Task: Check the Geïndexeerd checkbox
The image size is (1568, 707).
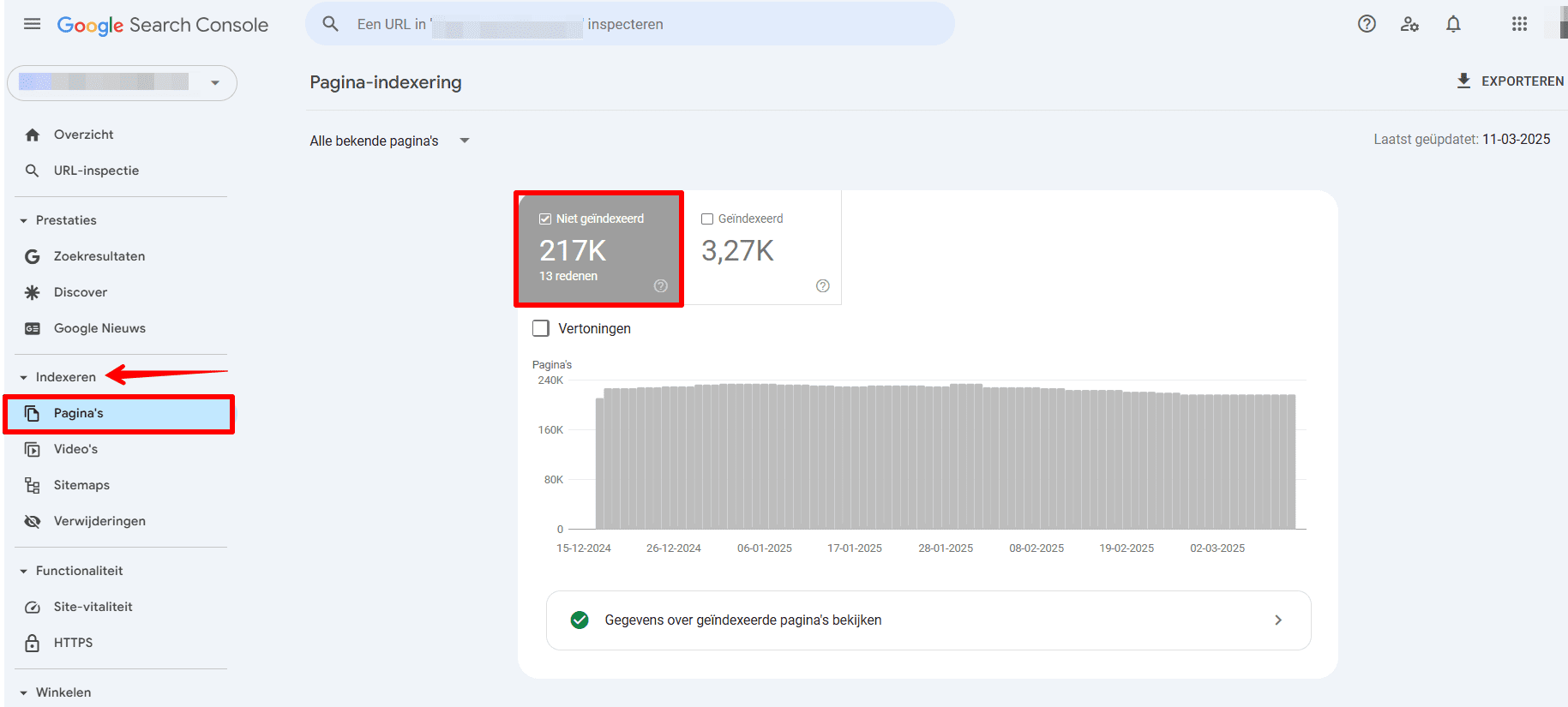Action: pyautogui.click(x=707, y=219)
